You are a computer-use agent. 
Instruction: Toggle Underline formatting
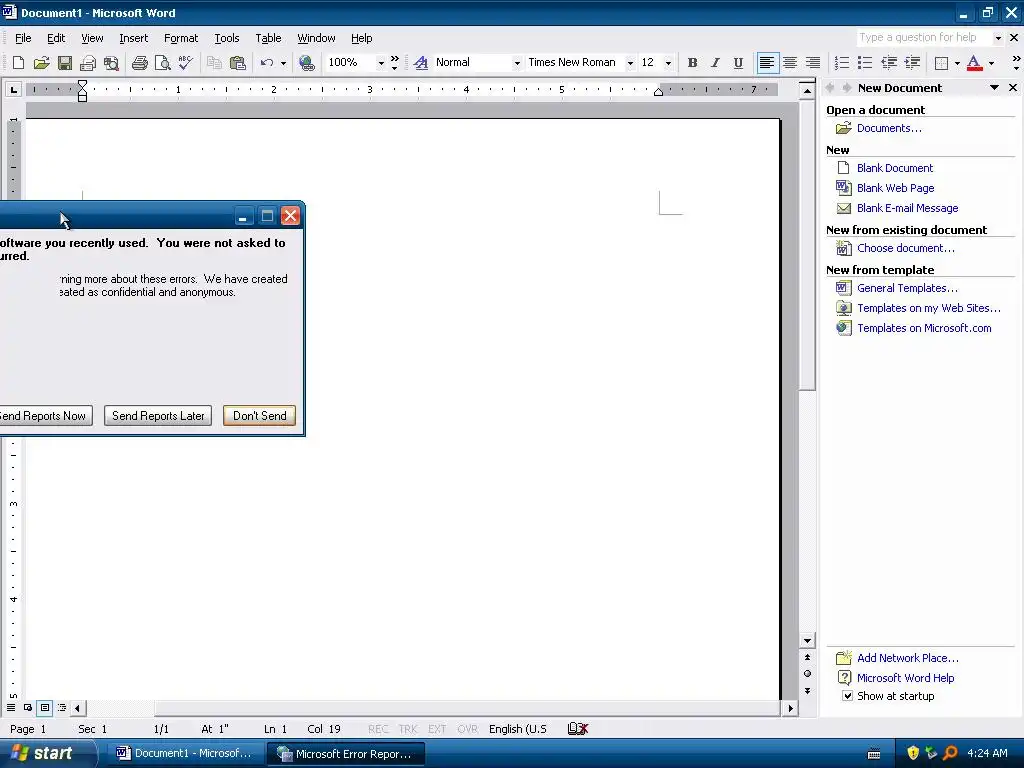coord(738,63)
